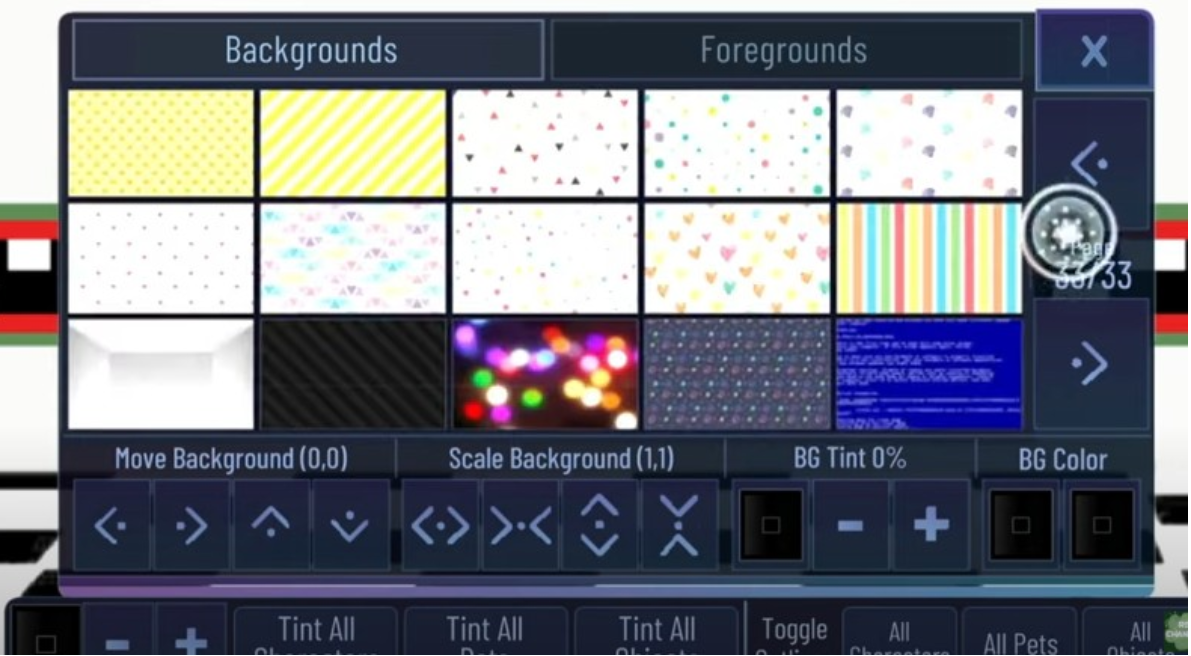Open the BG Tint color swatch

(770, 525)
